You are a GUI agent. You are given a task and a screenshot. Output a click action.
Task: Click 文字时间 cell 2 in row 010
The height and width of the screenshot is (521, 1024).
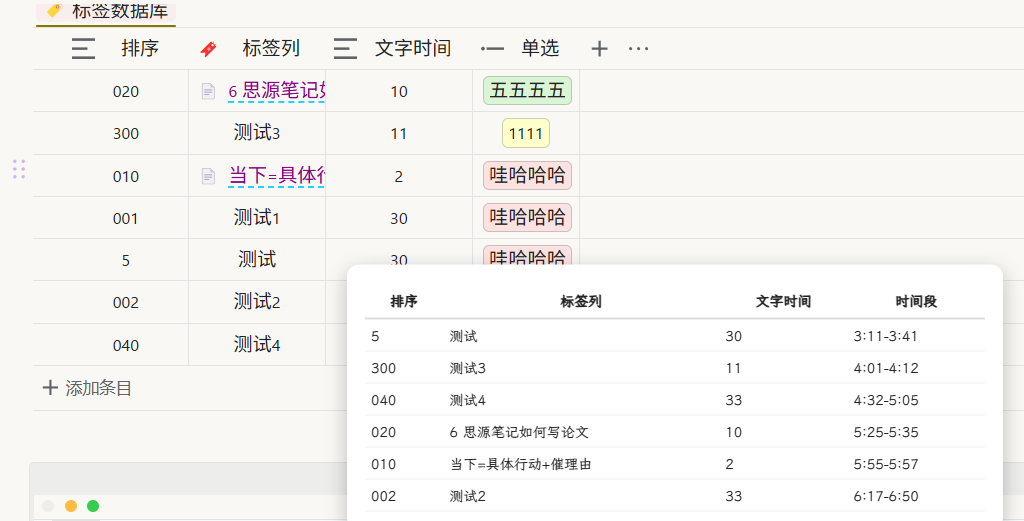click(x=399, y=176)
